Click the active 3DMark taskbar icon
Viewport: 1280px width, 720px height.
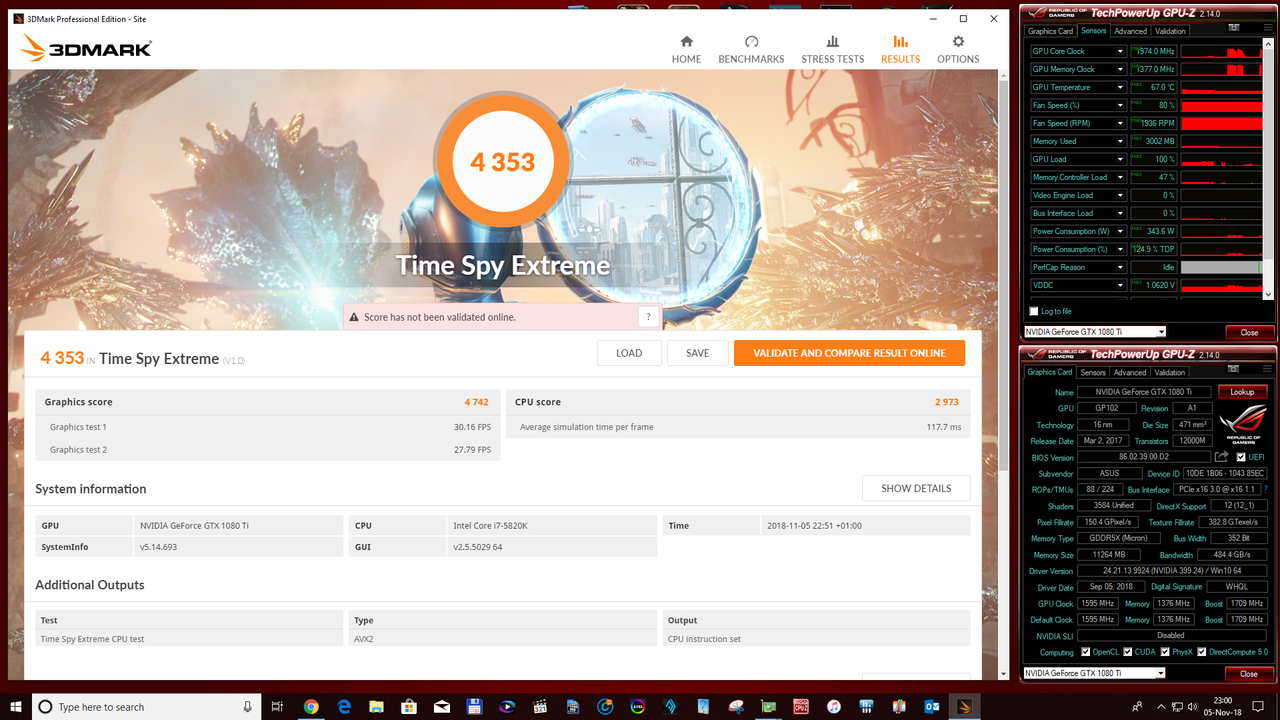pyautogui.click(x=964, y=706)
